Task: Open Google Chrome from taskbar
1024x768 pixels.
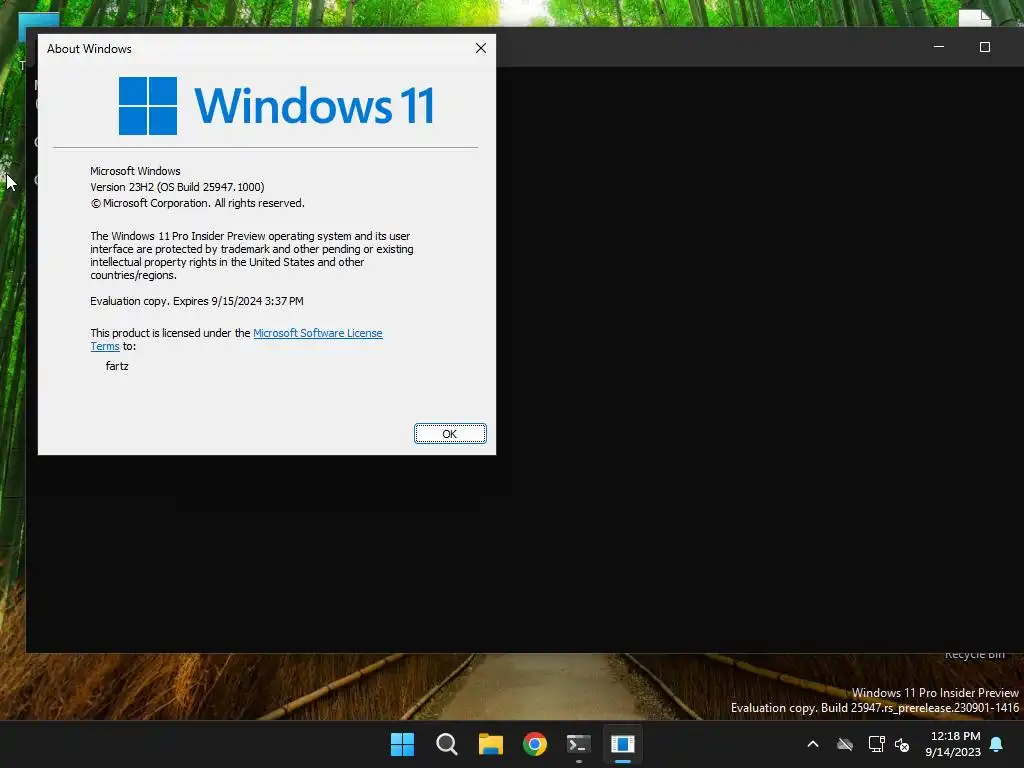Action: 535,744
